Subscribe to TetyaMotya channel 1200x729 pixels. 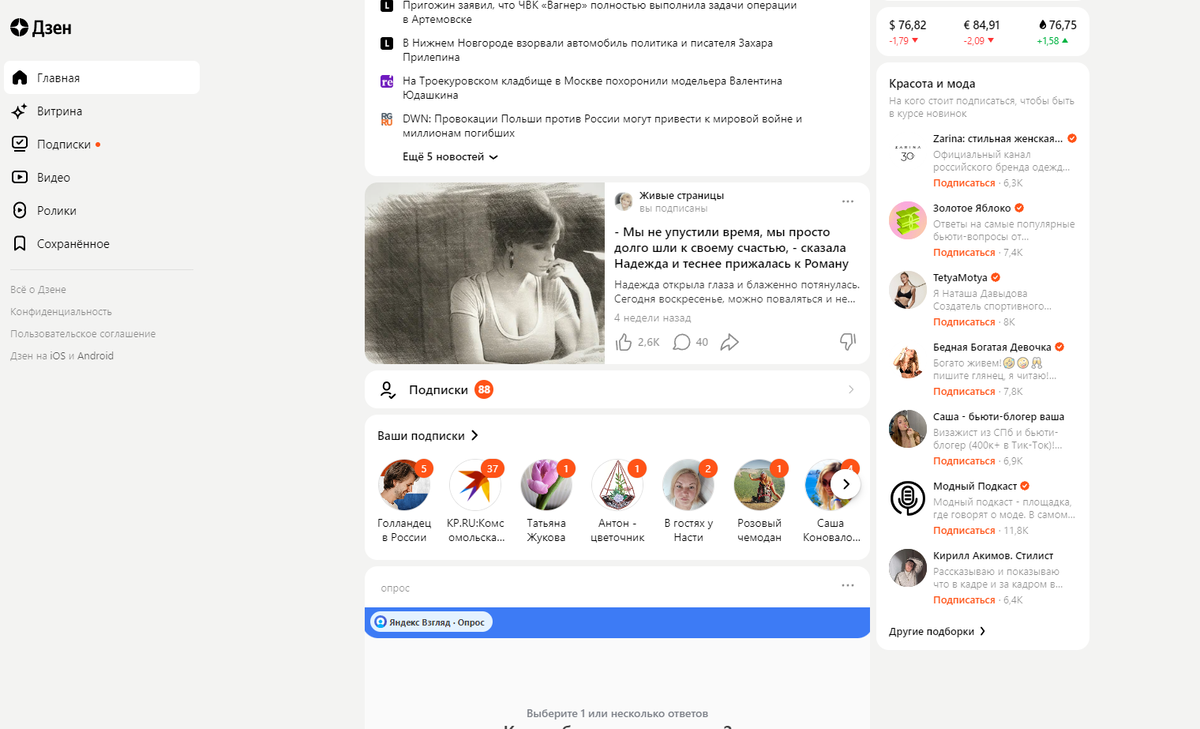click(x=964, y=322)
